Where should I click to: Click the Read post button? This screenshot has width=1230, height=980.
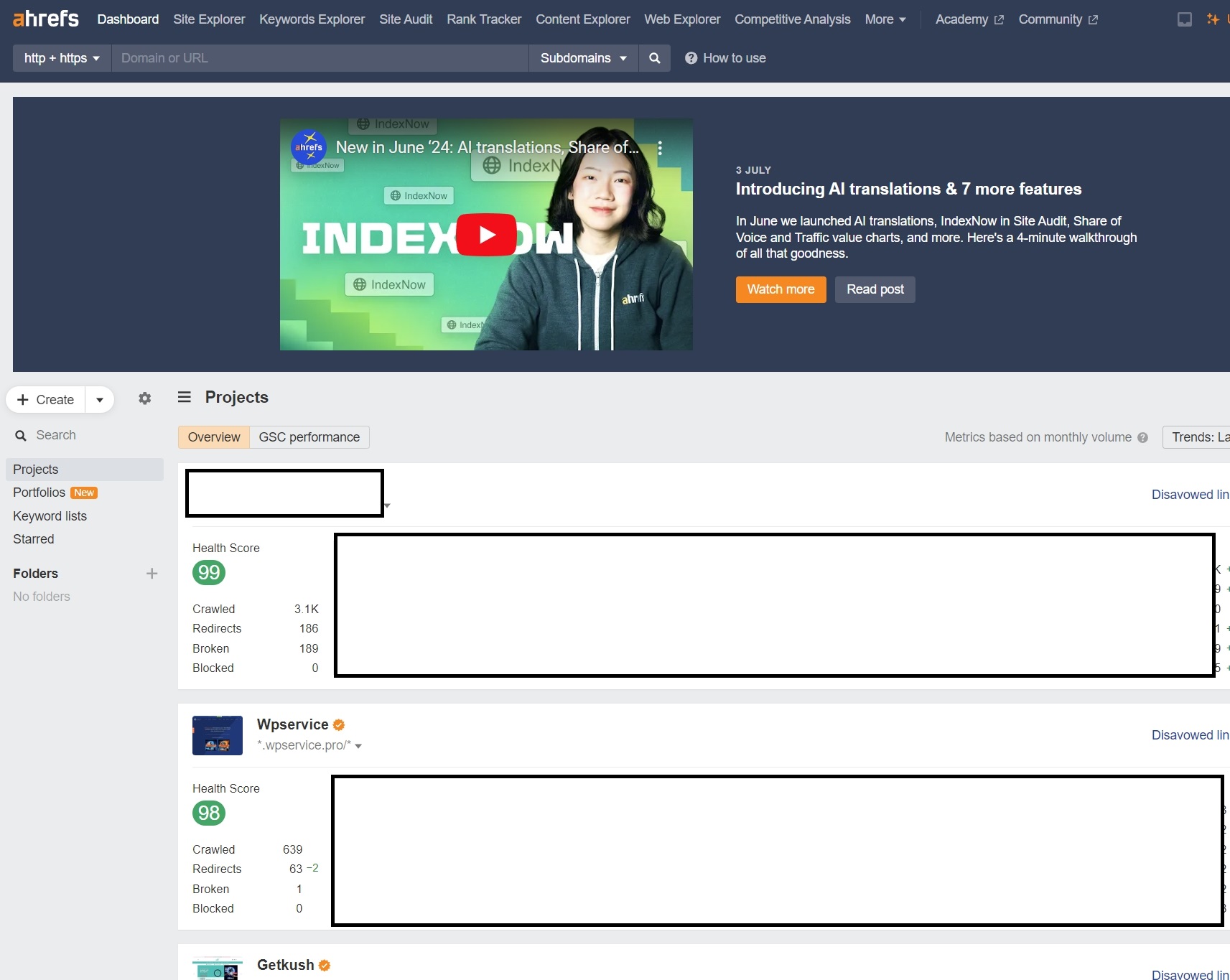coord(875,289)
